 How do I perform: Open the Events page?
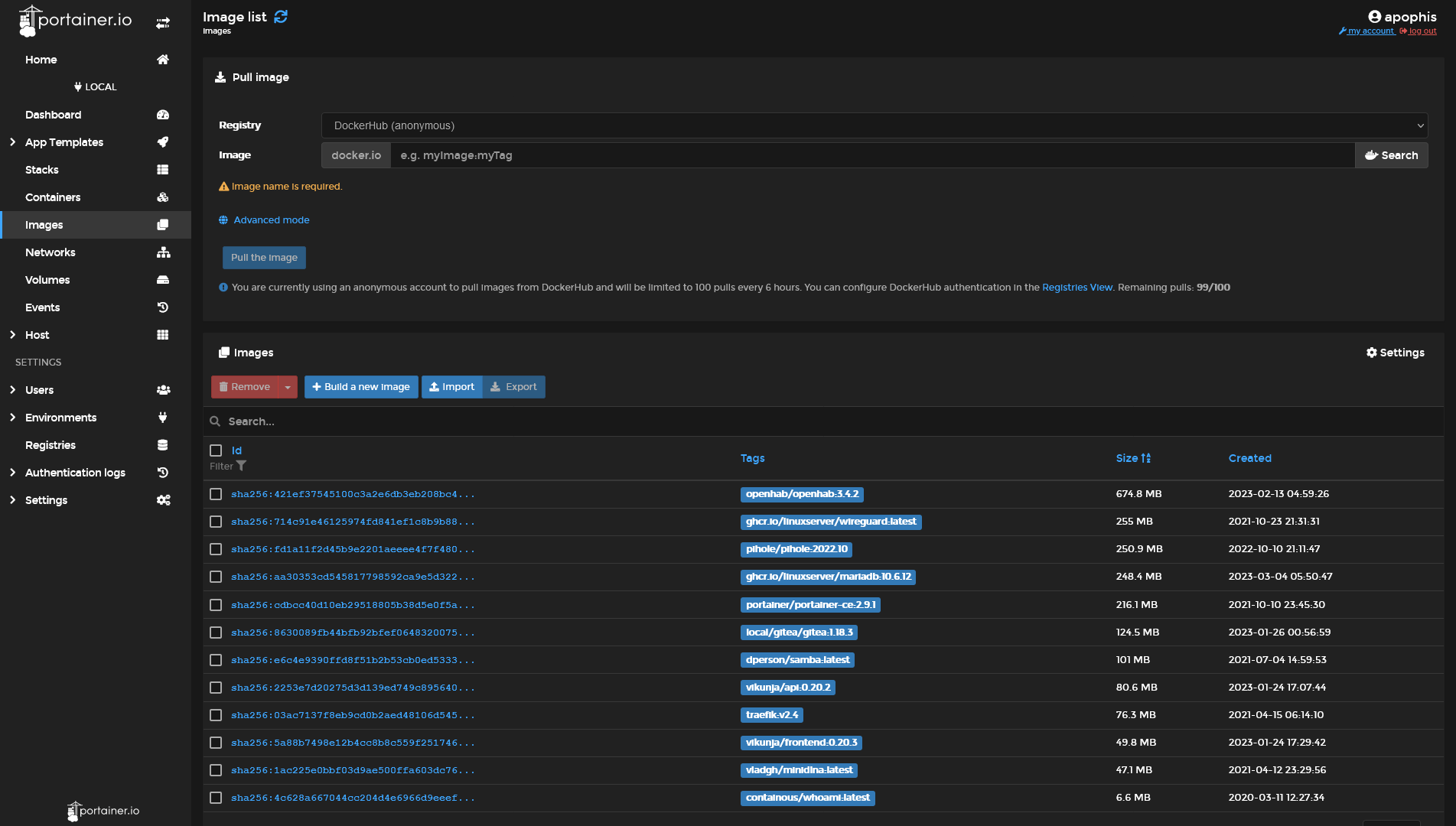click(96, 307)
